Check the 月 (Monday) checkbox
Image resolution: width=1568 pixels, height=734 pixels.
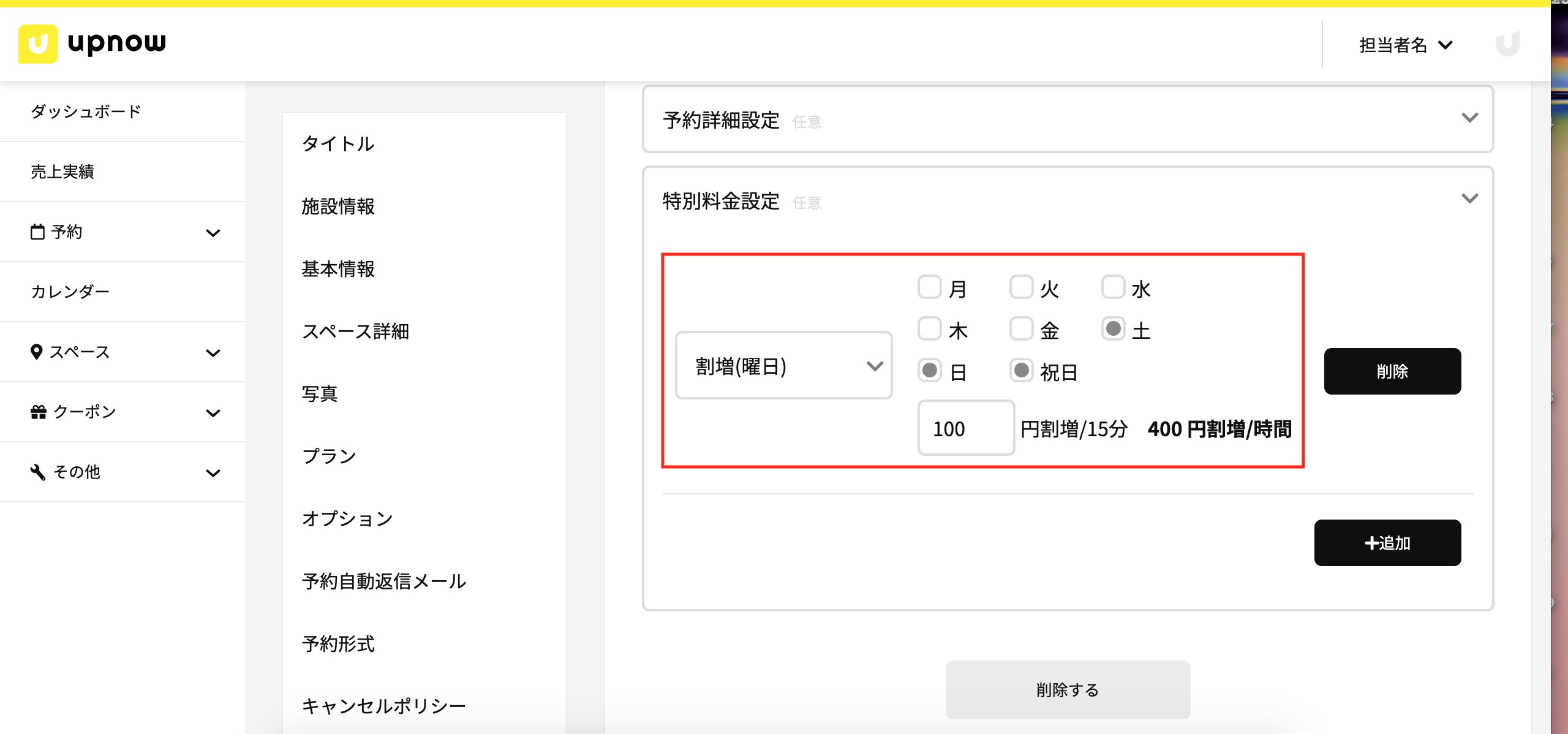[x=930, y=287]
